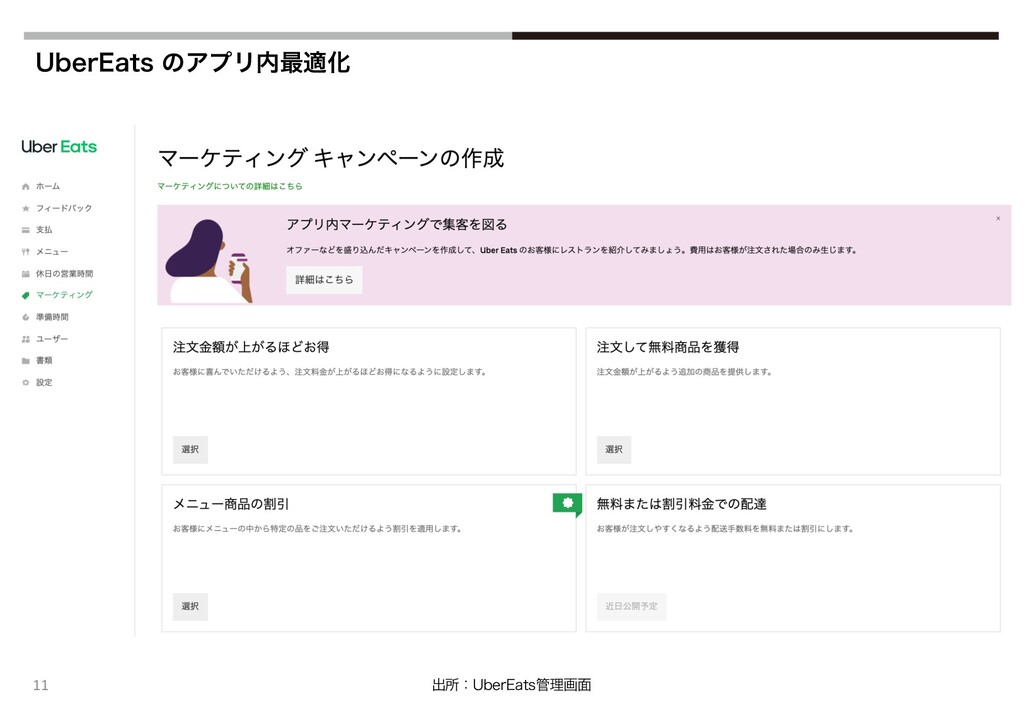
Task: Click the star icon beside フィードバック
Action: (25, 208)
